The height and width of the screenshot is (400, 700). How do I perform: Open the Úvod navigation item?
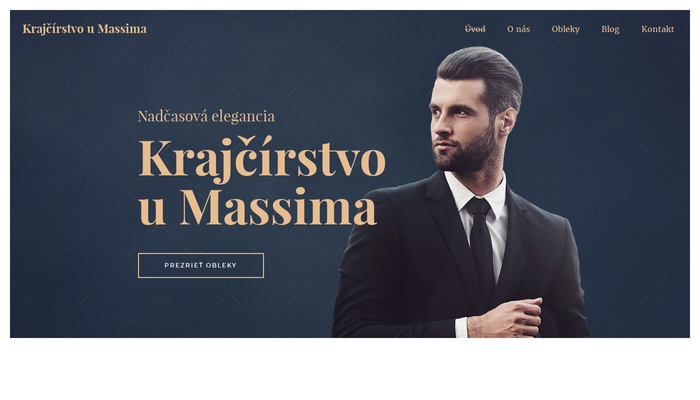pos(475,29)
